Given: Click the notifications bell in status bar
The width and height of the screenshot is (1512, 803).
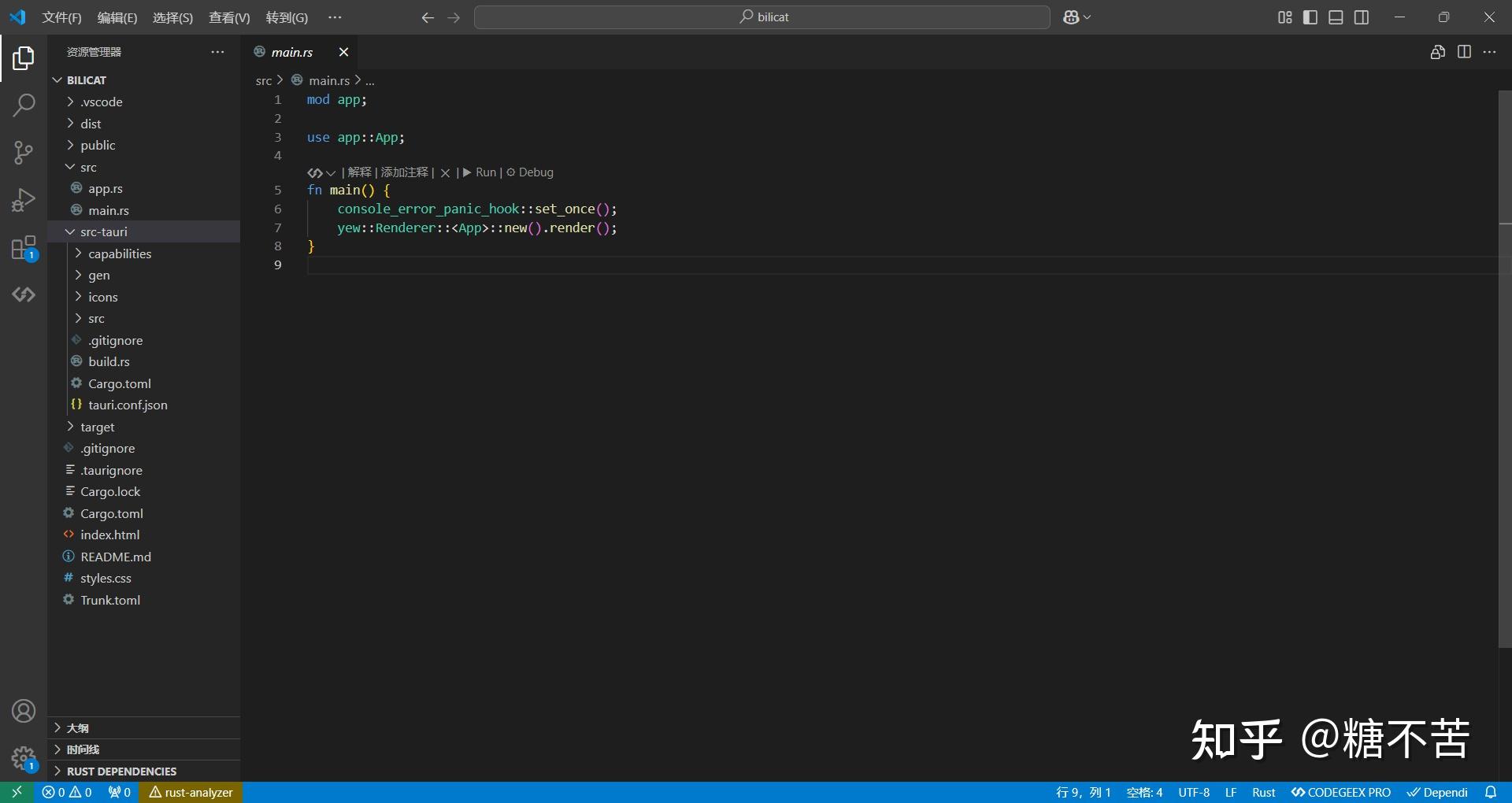Looking at the screenshot, I should 1490,792.
